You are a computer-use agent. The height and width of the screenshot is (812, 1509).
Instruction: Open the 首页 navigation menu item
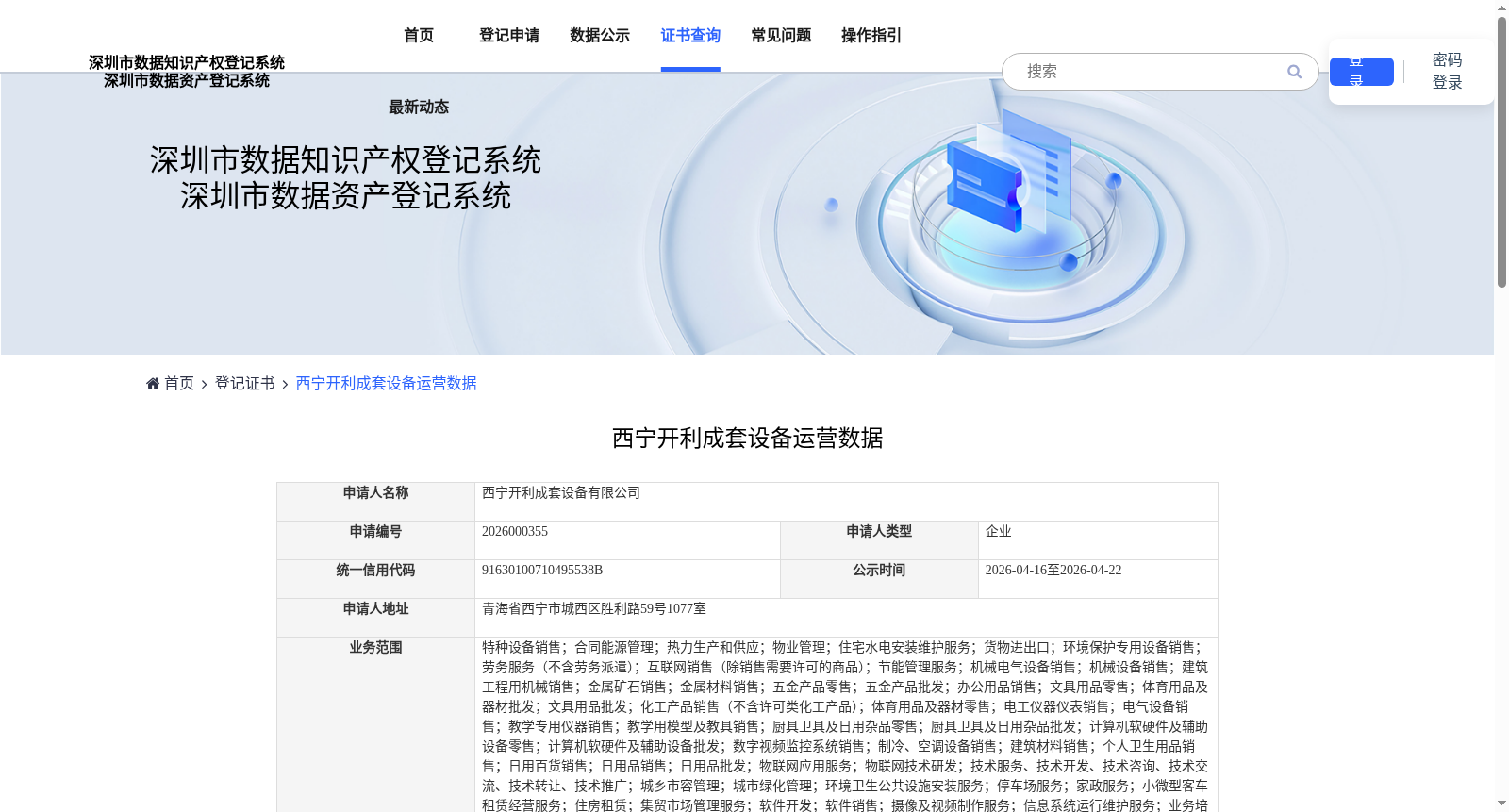(419, 36)
